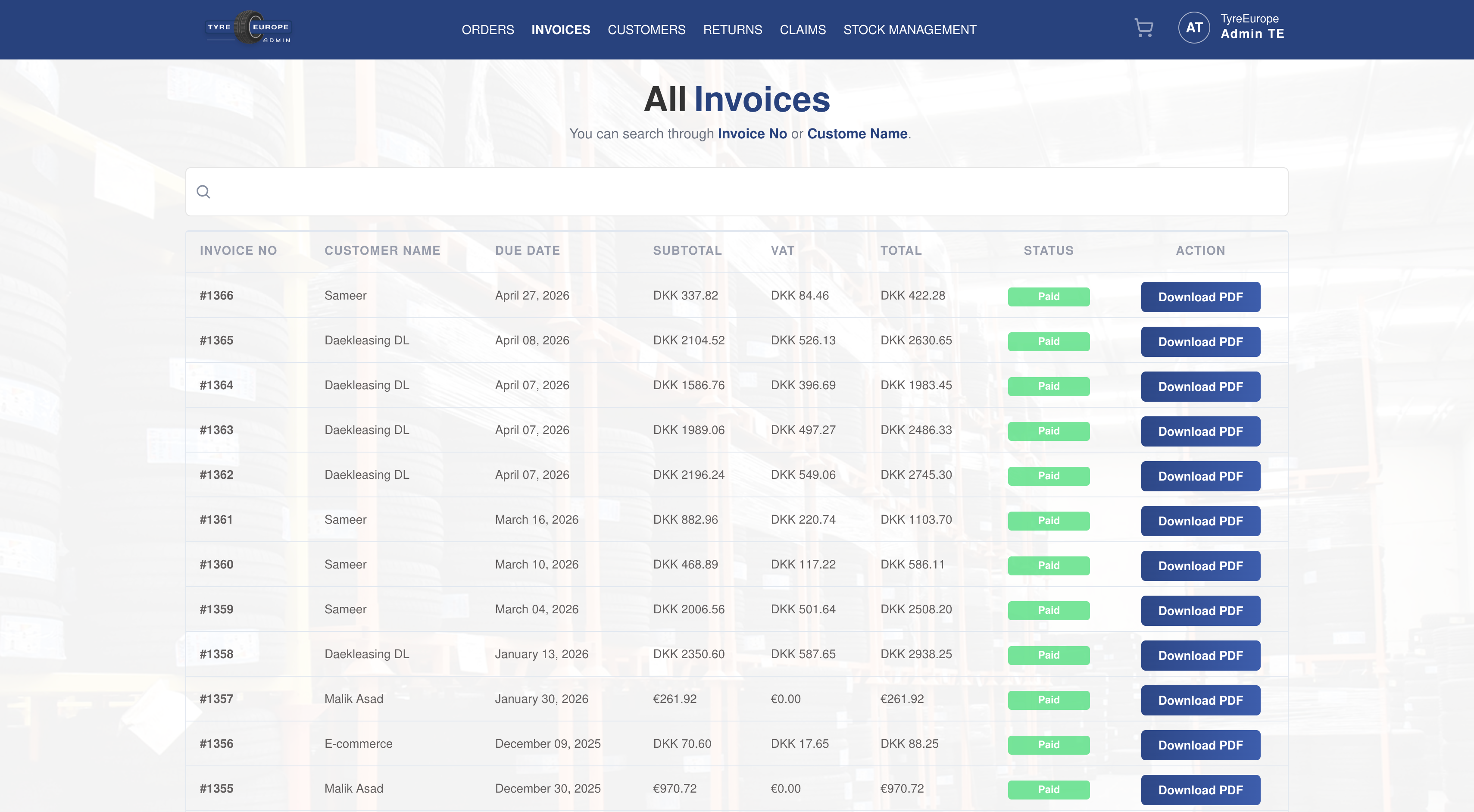Viewport: 1474px width, 812px height.
Task: Download PDF for invoice #1355
Action: [1200, 790]
